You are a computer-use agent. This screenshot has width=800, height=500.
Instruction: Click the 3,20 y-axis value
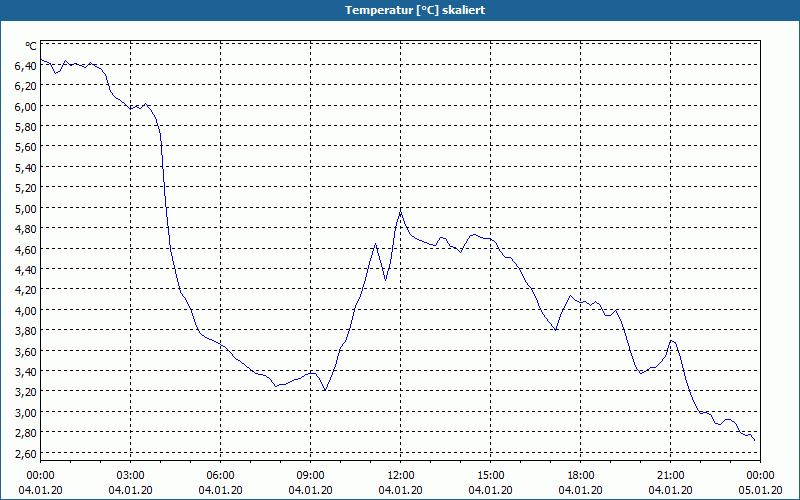pyautogui.click(x=26, y=392)
